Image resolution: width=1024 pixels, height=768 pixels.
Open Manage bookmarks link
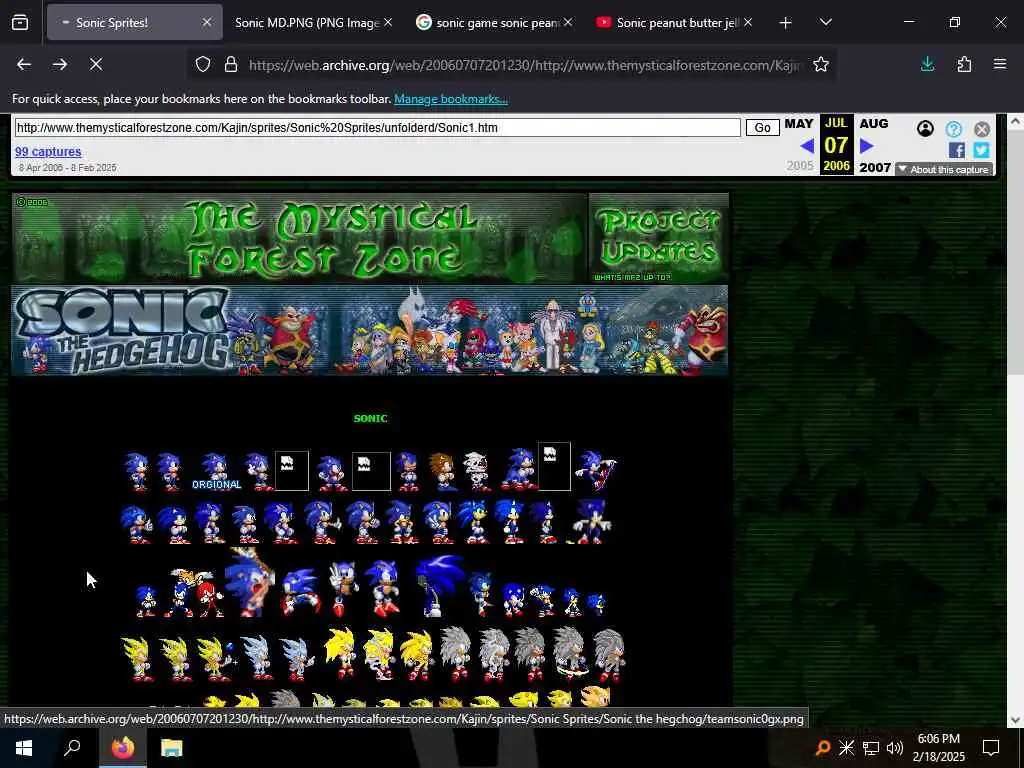point(451,99)
